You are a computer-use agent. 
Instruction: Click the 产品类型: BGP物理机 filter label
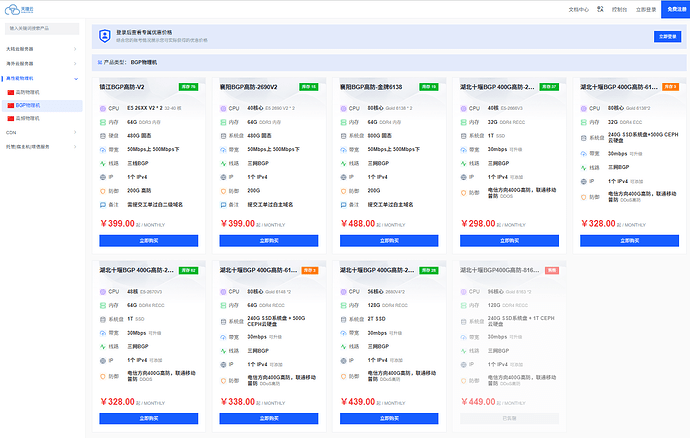click(x=130, y=63)
